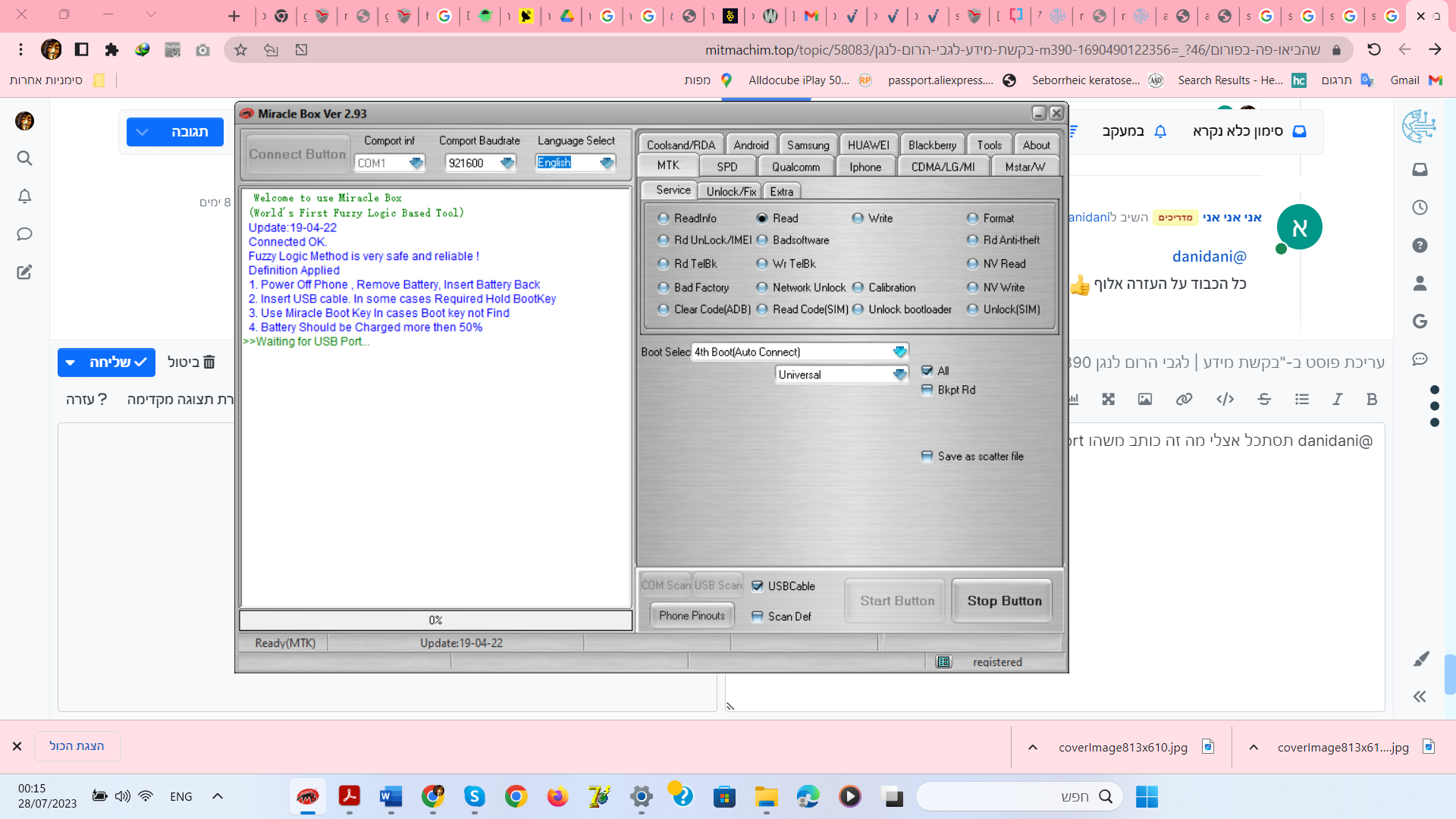
Task: Click the italic formatting icon
Action: 1337,400
